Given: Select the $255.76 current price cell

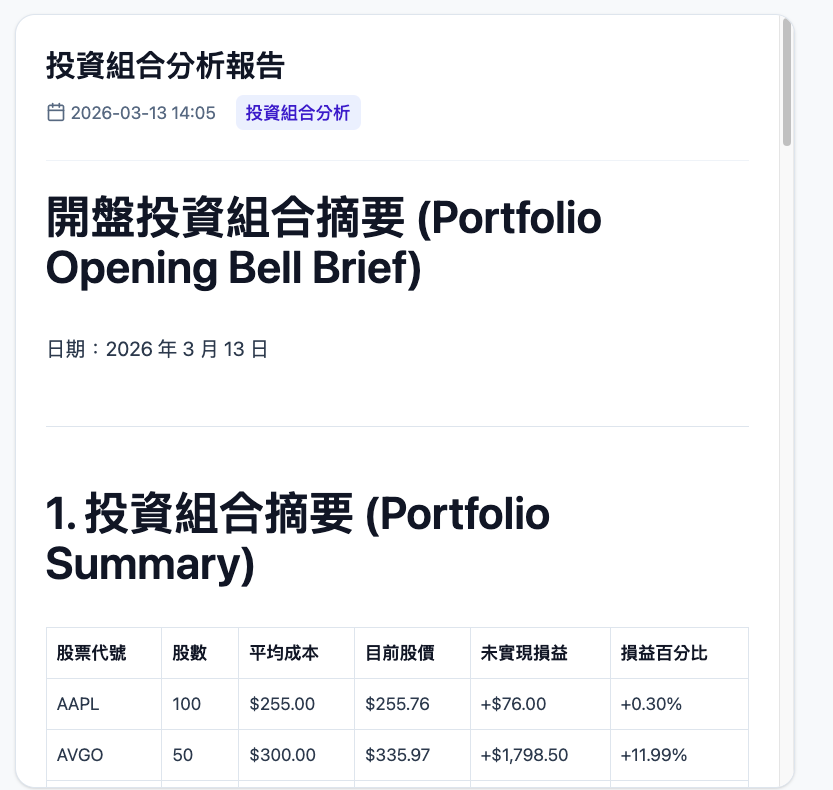Looking at the screenshot, I should click(399, 704).
